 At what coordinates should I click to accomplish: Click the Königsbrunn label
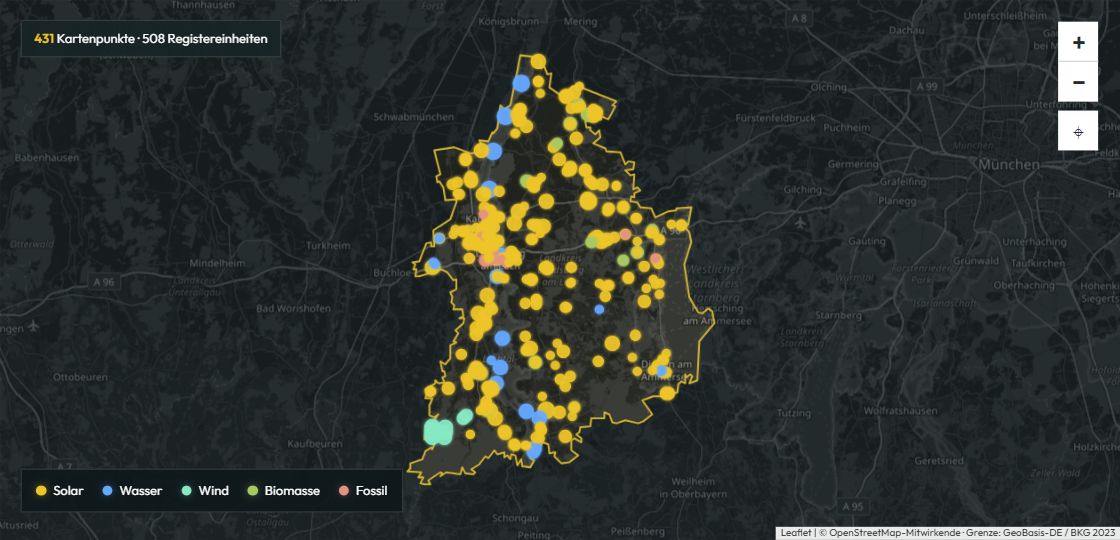pos(507,20)
